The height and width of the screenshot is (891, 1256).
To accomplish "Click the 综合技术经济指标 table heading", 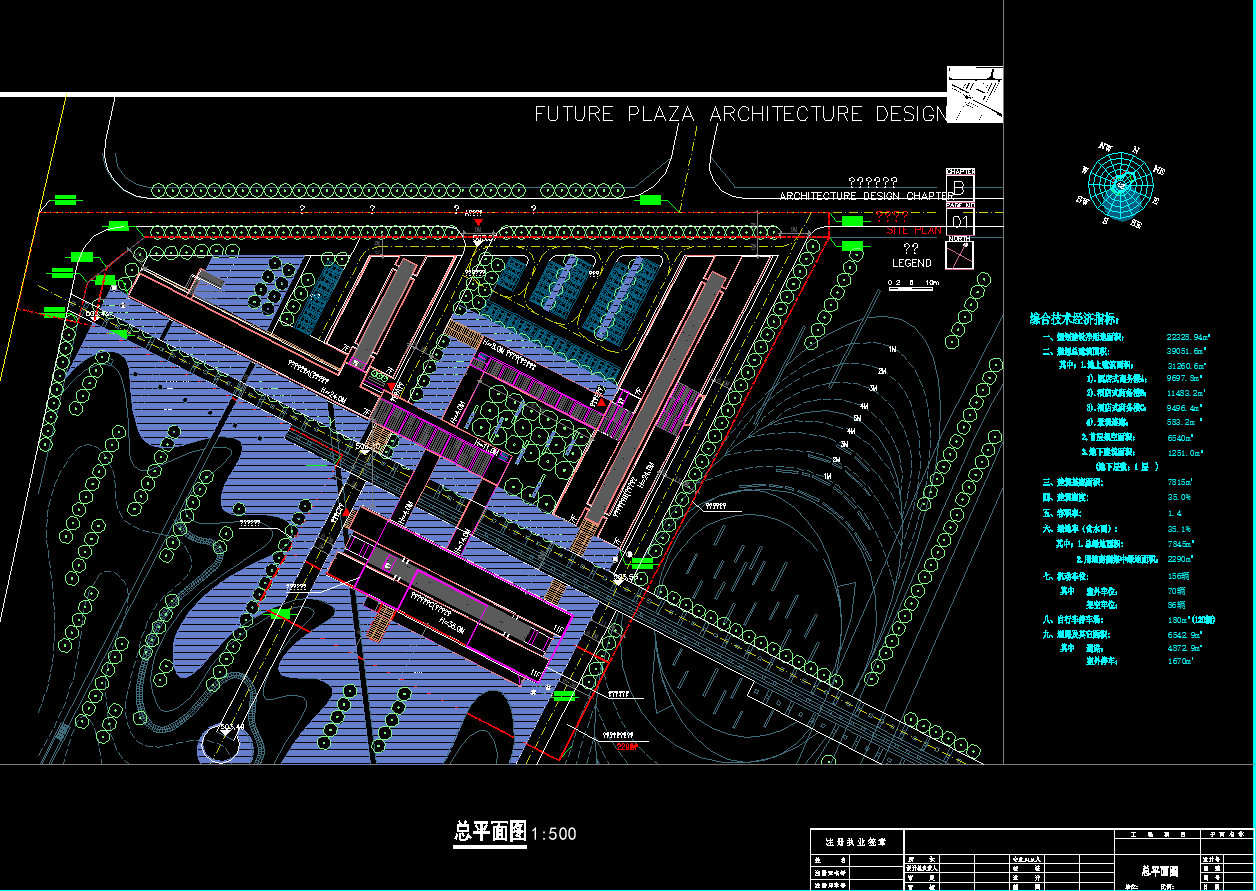I will [x=1076, y=319].
